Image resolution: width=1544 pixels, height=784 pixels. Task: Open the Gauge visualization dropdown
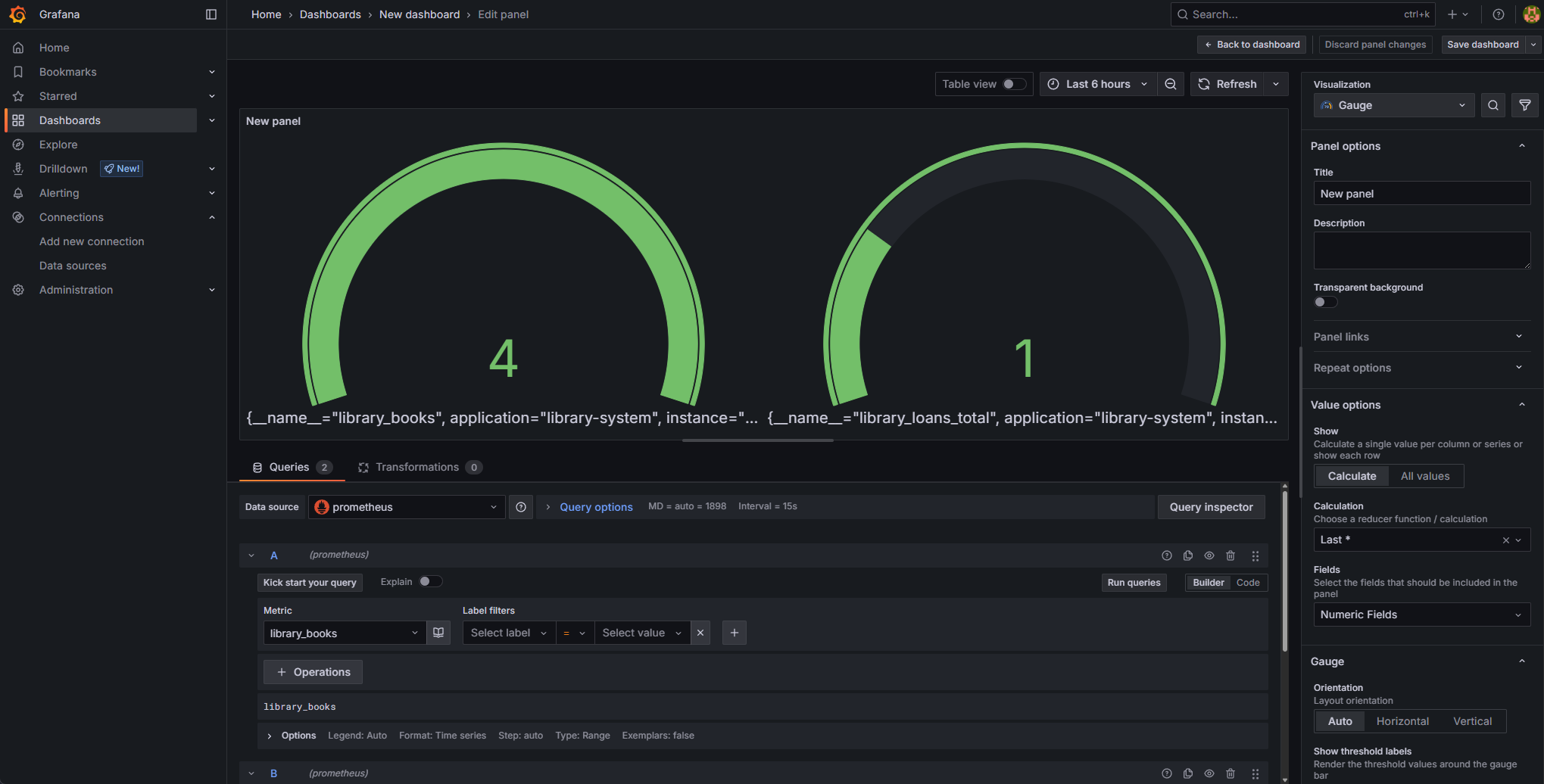[x=1393, y=105]
